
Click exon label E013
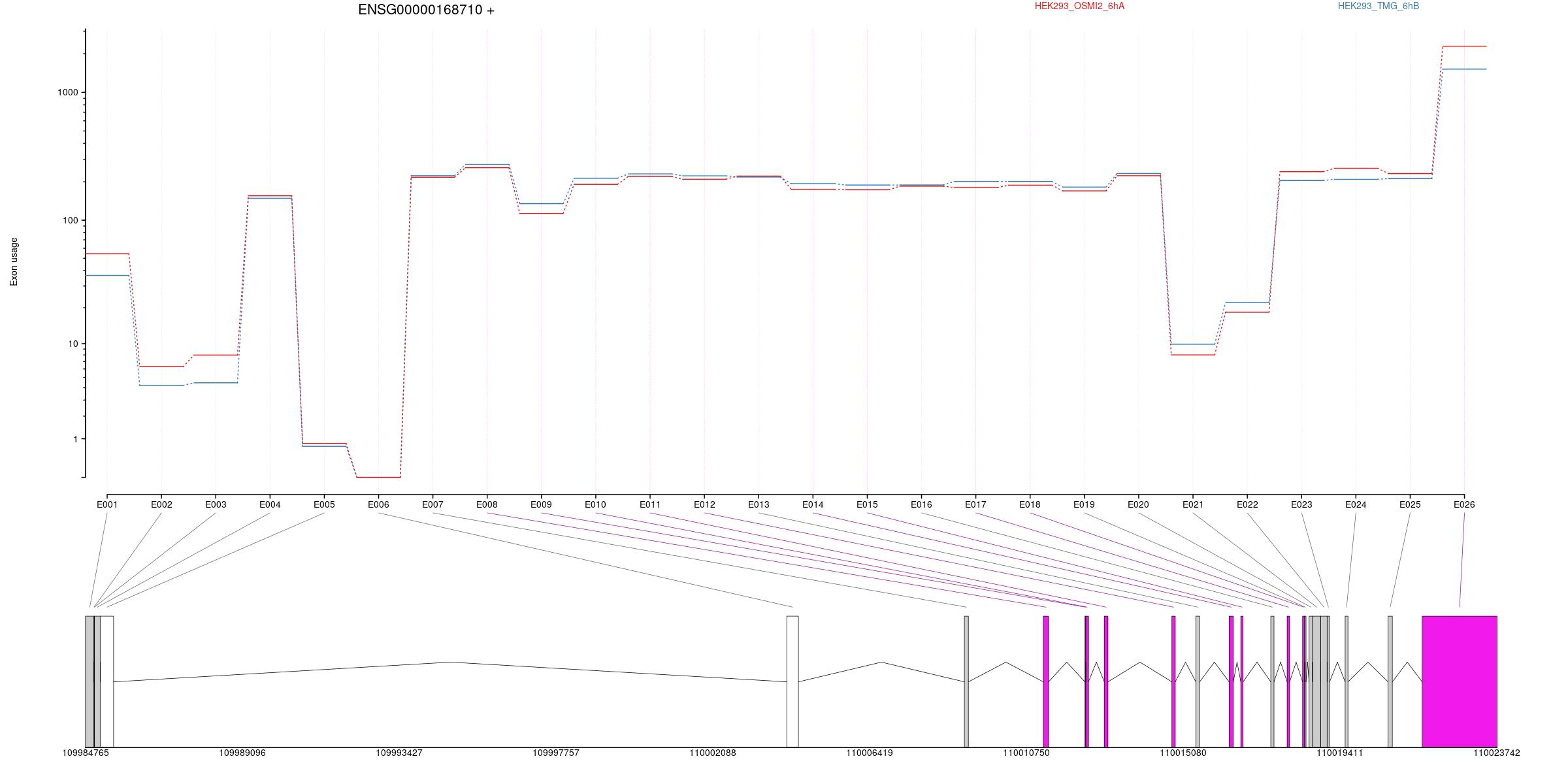click(x=759, y=504)
